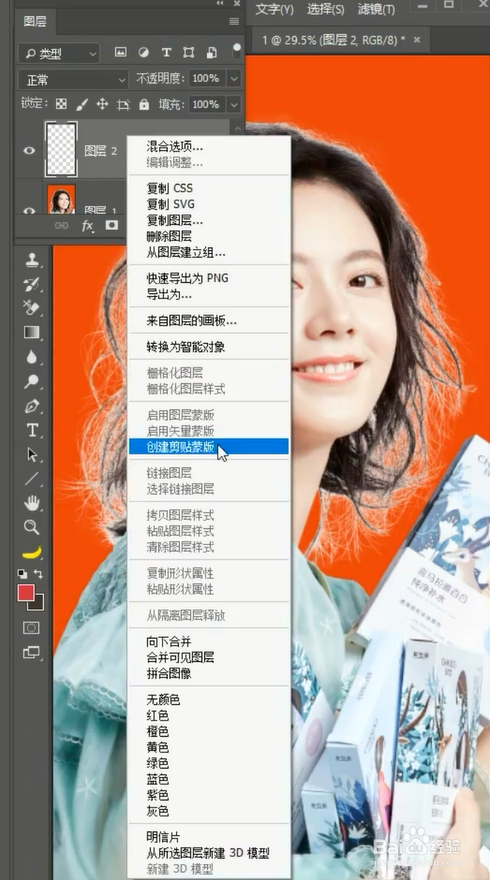Image resolution: width=490 pixels, height=880 pixels.
Task: Open the background dark color swatch
Action: click(x=38, y=604)
